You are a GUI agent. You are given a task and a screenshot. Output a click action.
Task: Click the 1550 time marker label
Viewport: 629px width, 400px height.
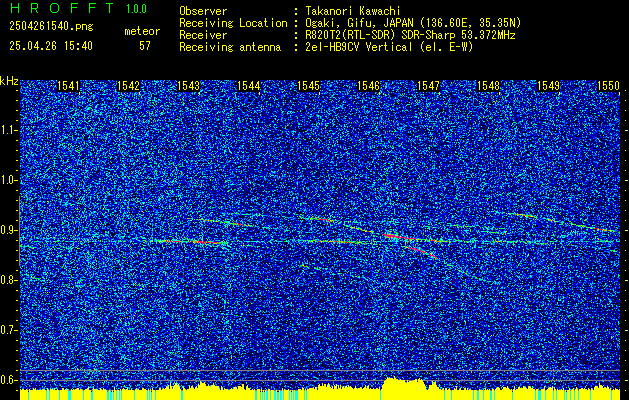(x=609, y=86)
